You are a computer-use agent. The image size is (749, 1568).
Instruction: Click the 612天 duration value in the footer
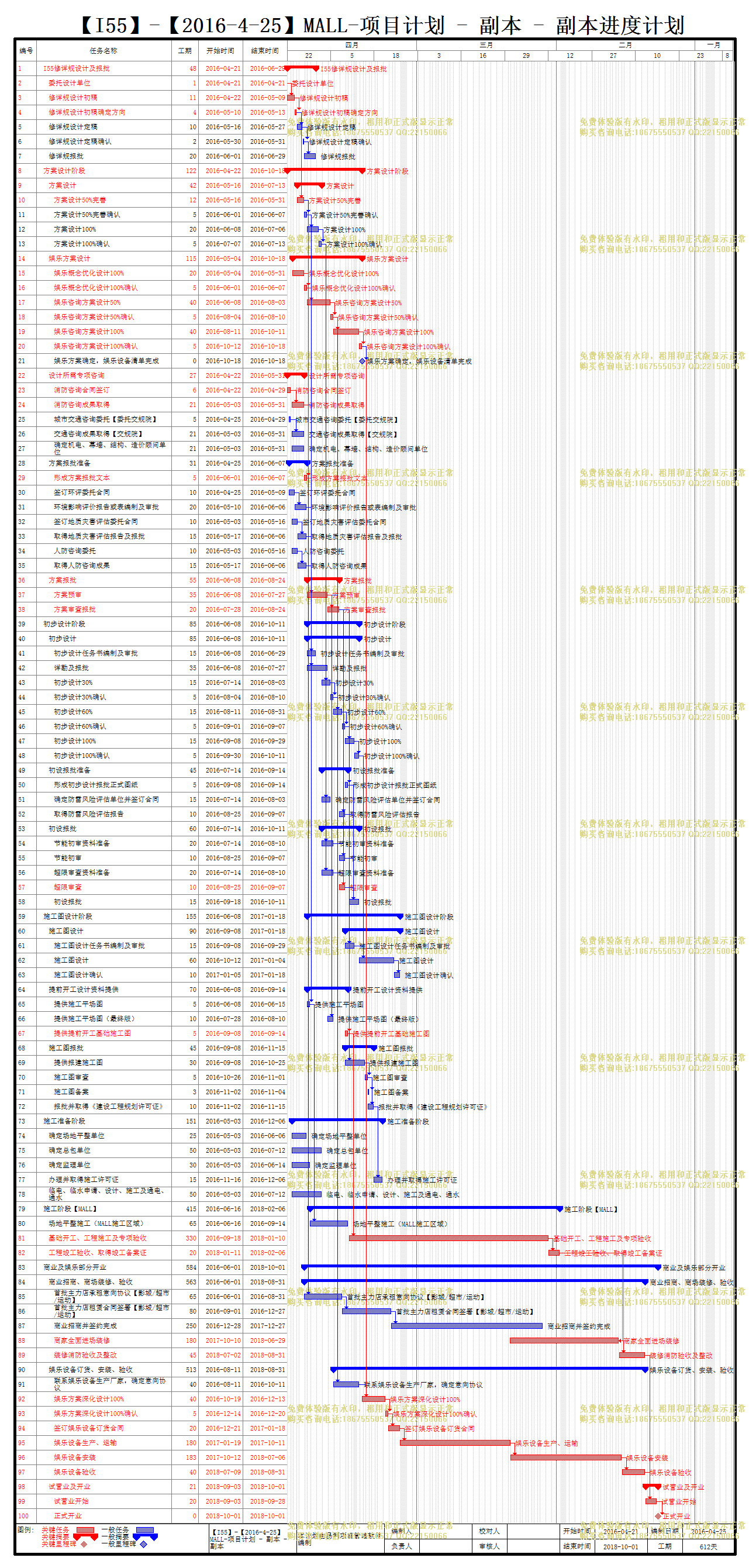coord(708,1546)
